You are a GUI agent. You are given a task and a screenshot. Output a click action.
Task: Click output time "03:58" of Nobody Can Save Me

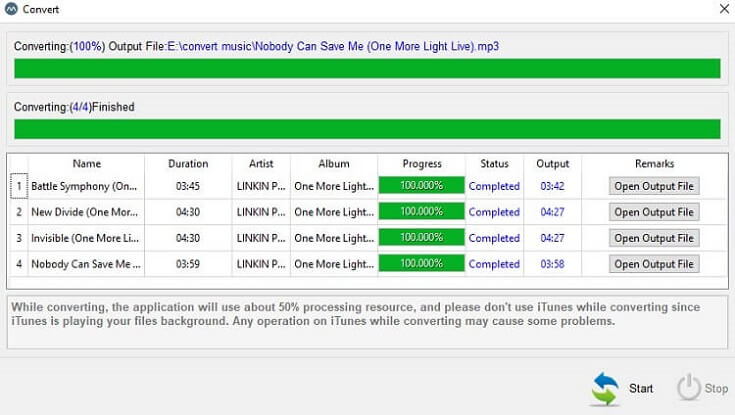coord(552,264)
